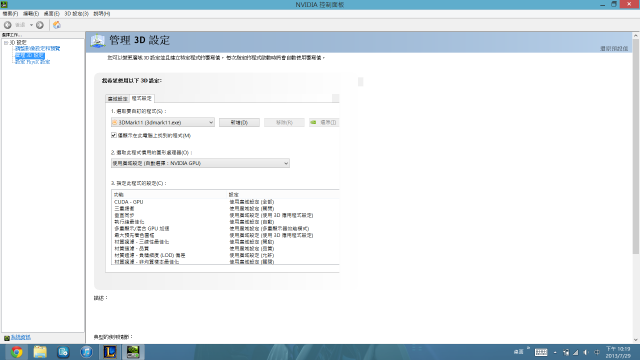Click the 設定 column header
This screenshot has width=640, height=360.
tap(283, 194)
